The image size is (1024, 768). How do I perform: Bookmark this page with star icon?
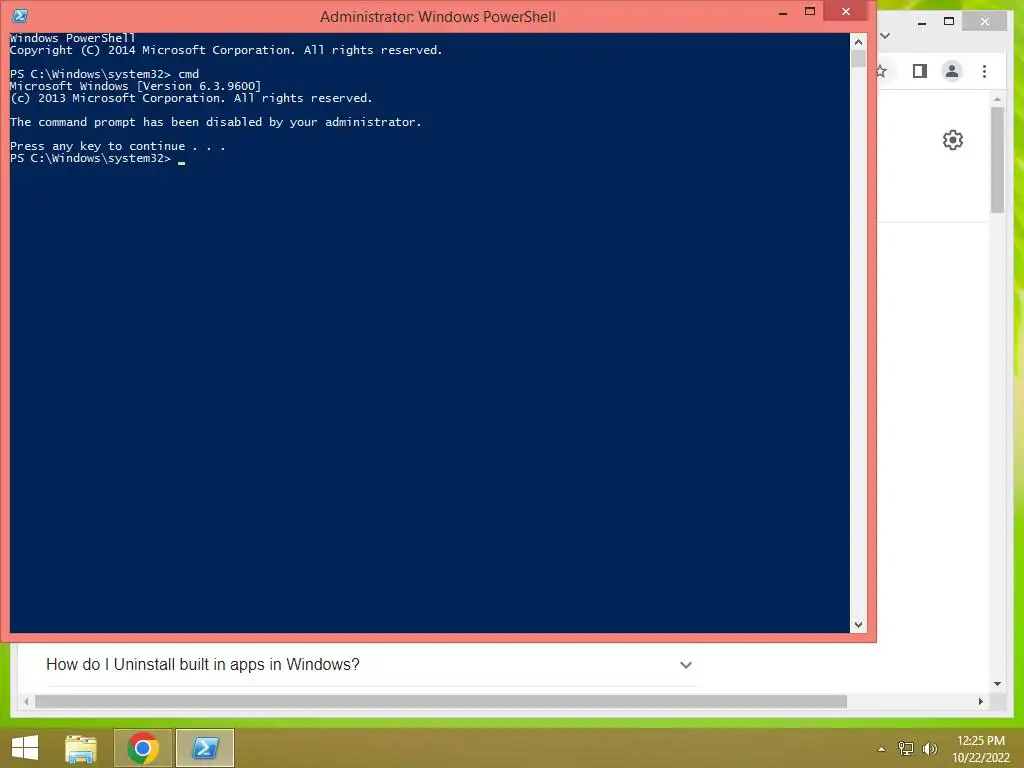(881, 71)
